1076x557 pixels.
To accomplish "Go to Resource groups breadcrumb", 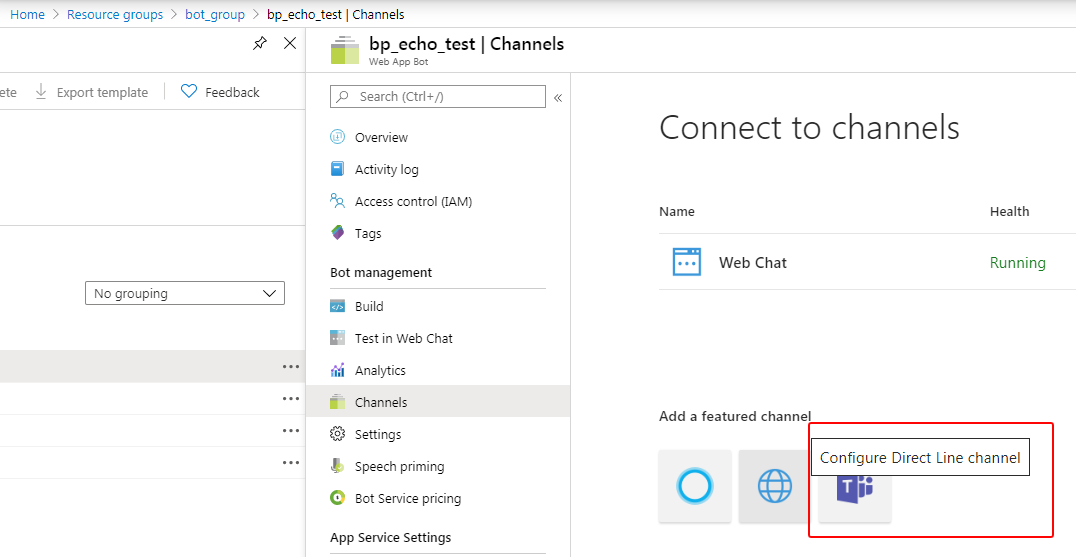I will click(x=115, y=14).
